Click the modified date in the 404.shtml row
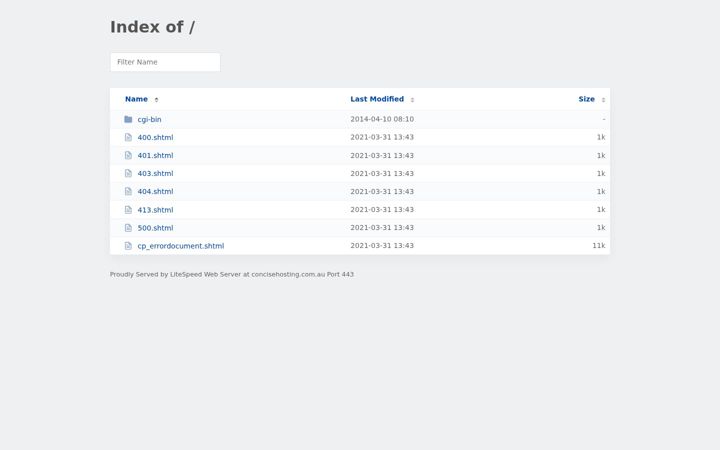Image resolution: width=720 pixels, height=450 pixels. (x=382, y=191)
